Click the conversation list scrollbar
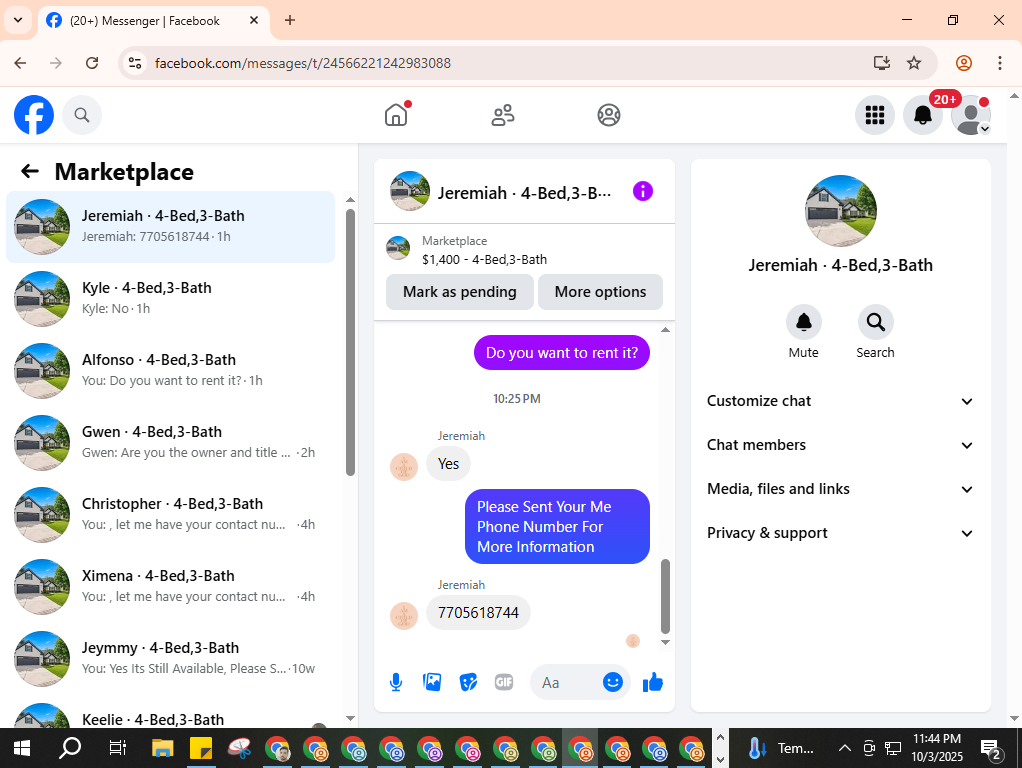Image resolution: width=1022 pixels, height=768 pixels. coord(350,342)
